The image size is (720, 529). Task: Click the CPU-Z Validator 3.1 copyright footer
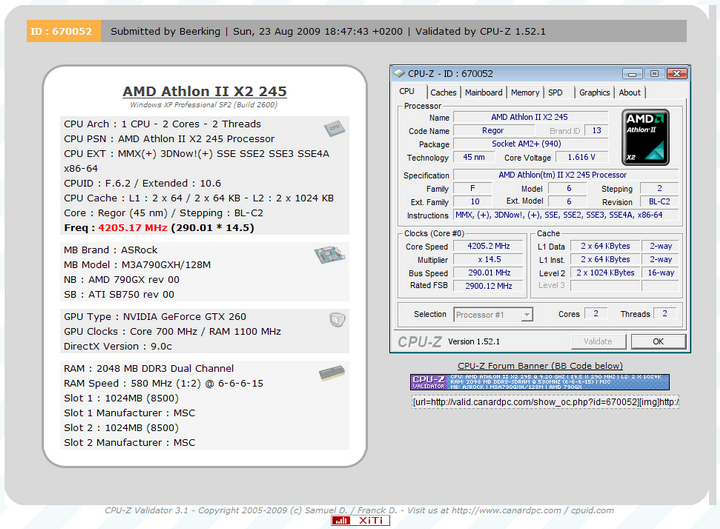359,510
